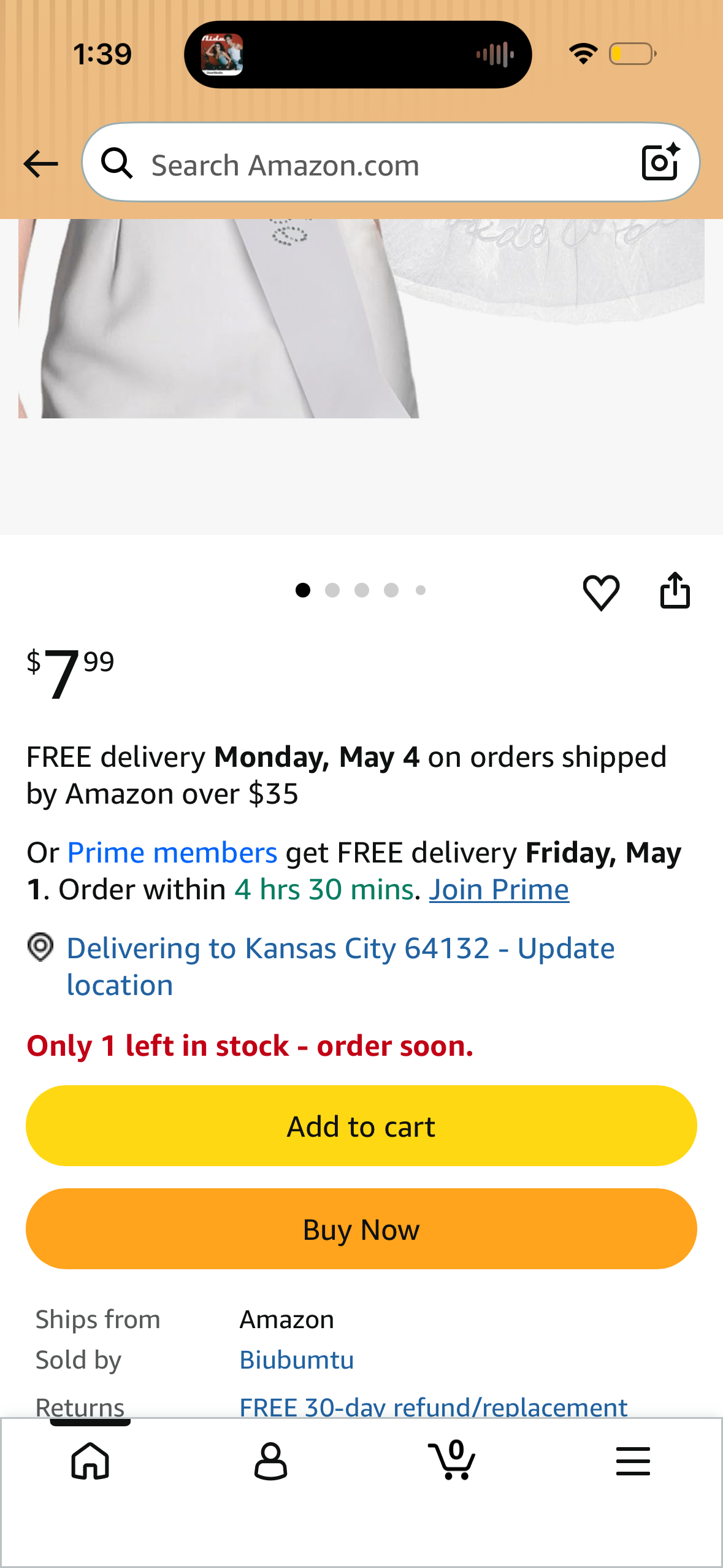Select third product image dot

click(362, 590)
